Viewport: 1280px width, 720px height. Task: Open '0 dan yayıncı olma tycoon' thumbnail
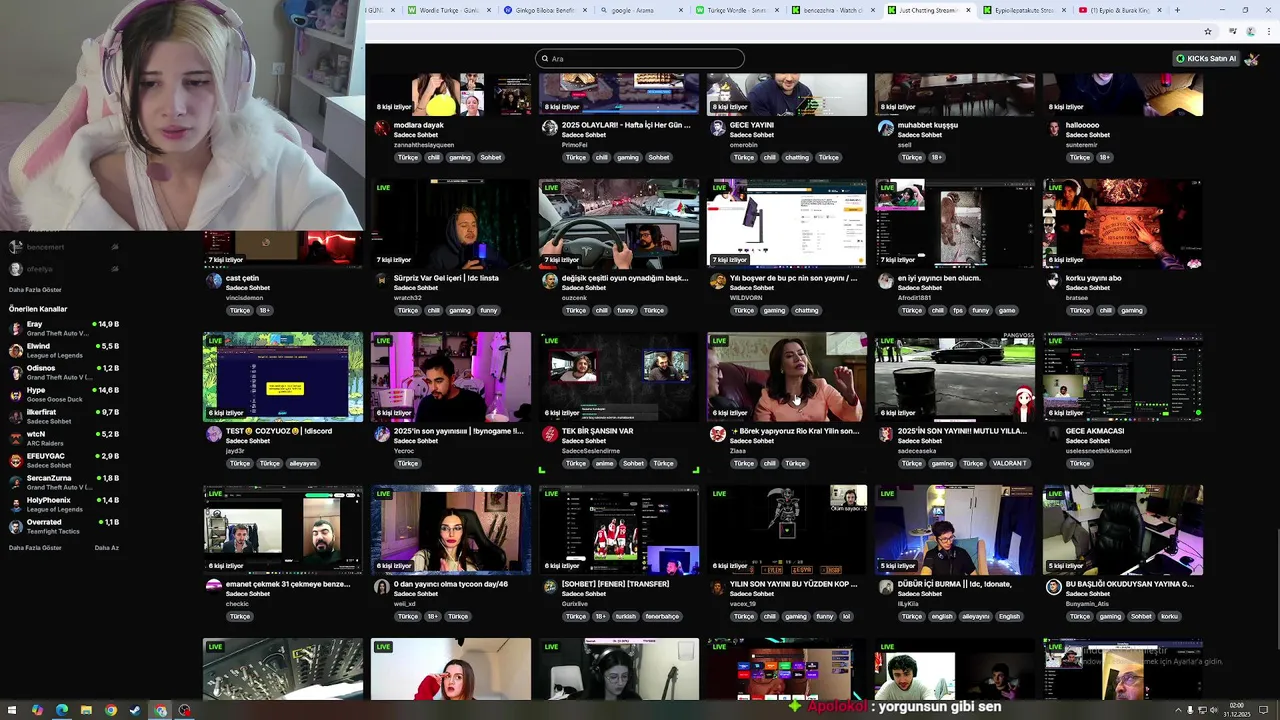(451, 530)
